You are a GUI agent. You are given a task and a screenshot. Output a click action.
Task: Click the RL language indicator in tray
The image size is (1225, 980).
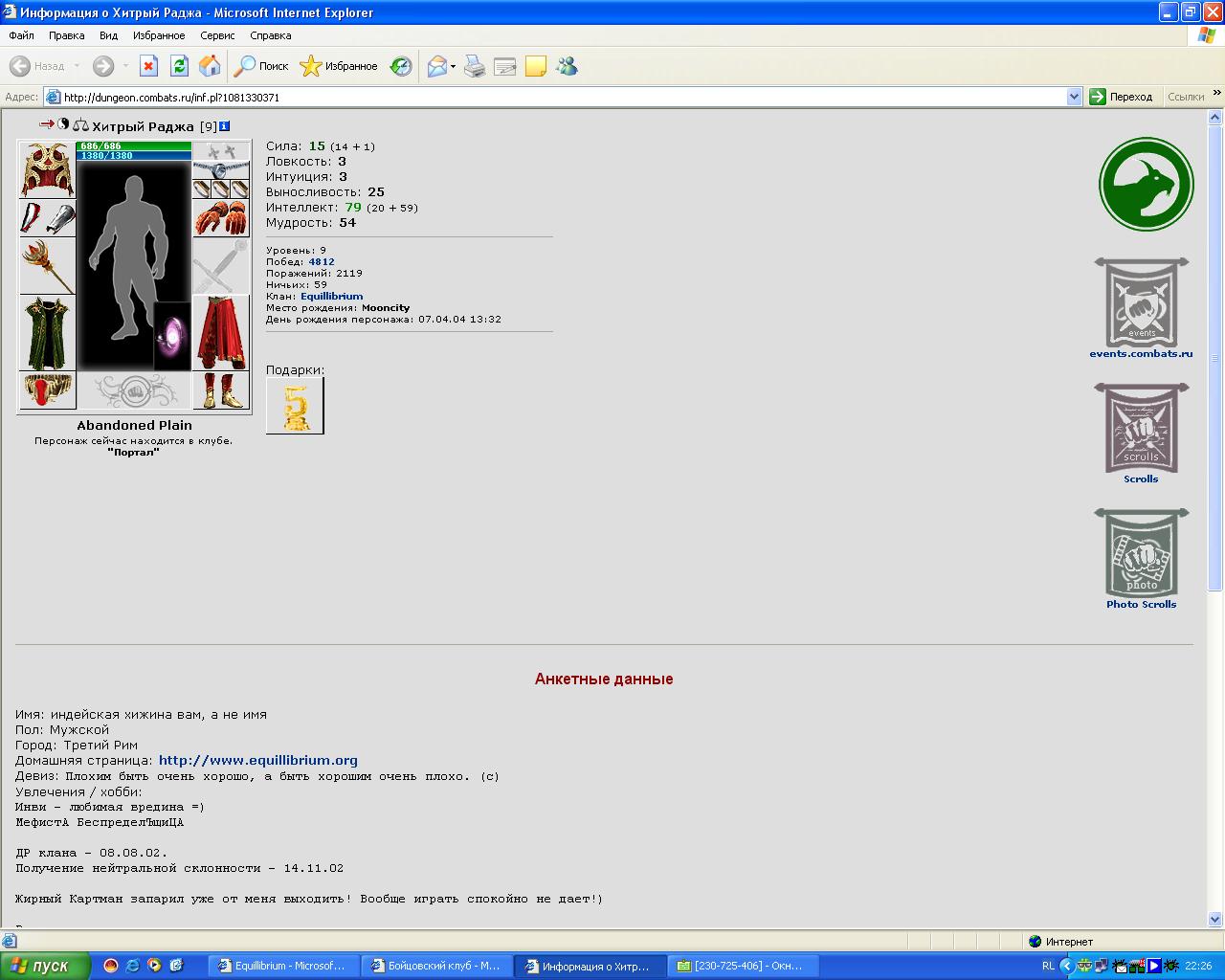[x=1048, y=967]
